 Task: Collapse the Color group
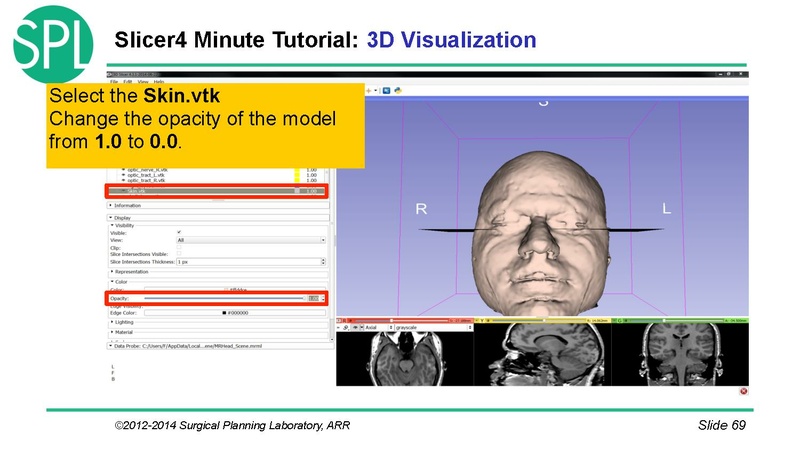click(119, 282)
